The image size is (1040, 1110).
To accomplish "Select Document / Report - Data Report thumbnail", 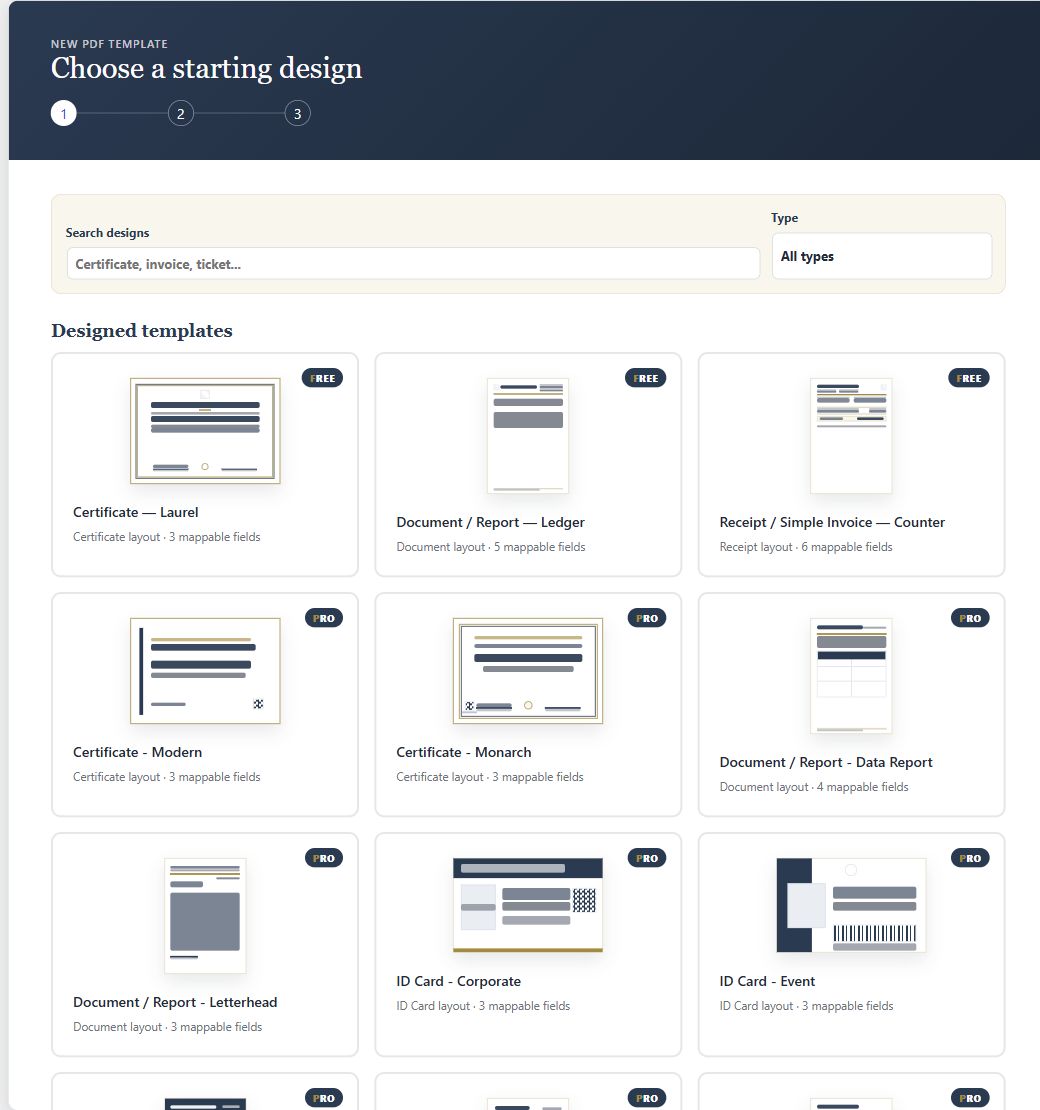I will 851,675.
